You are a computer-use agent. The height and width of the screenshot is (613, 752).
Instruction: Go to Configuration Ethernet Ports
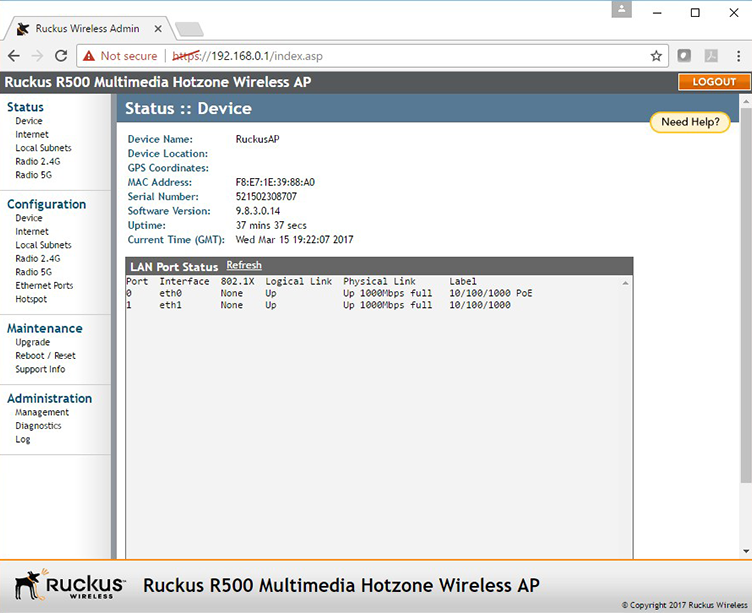click(x=44, y=286)
